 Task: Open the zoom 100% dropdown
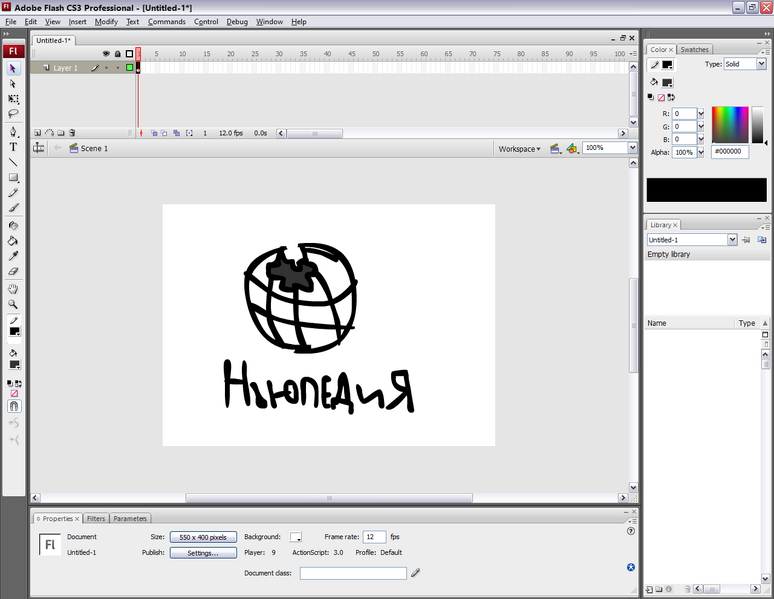[632, 148]
